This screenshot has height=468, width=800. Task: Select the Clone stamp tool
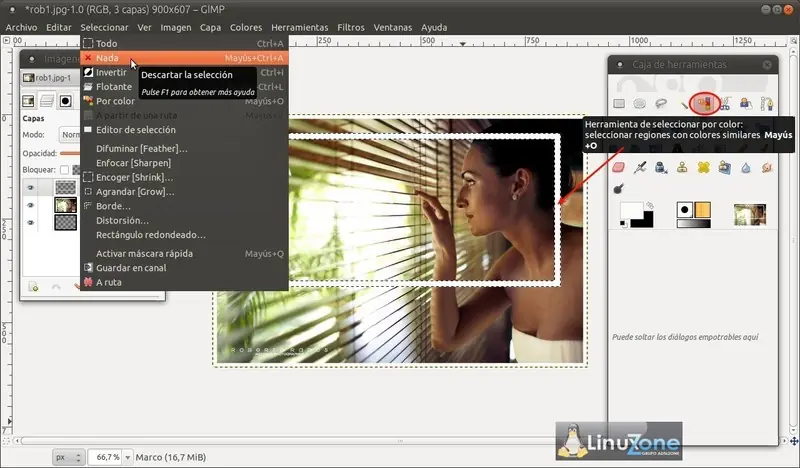click(682, 167)
